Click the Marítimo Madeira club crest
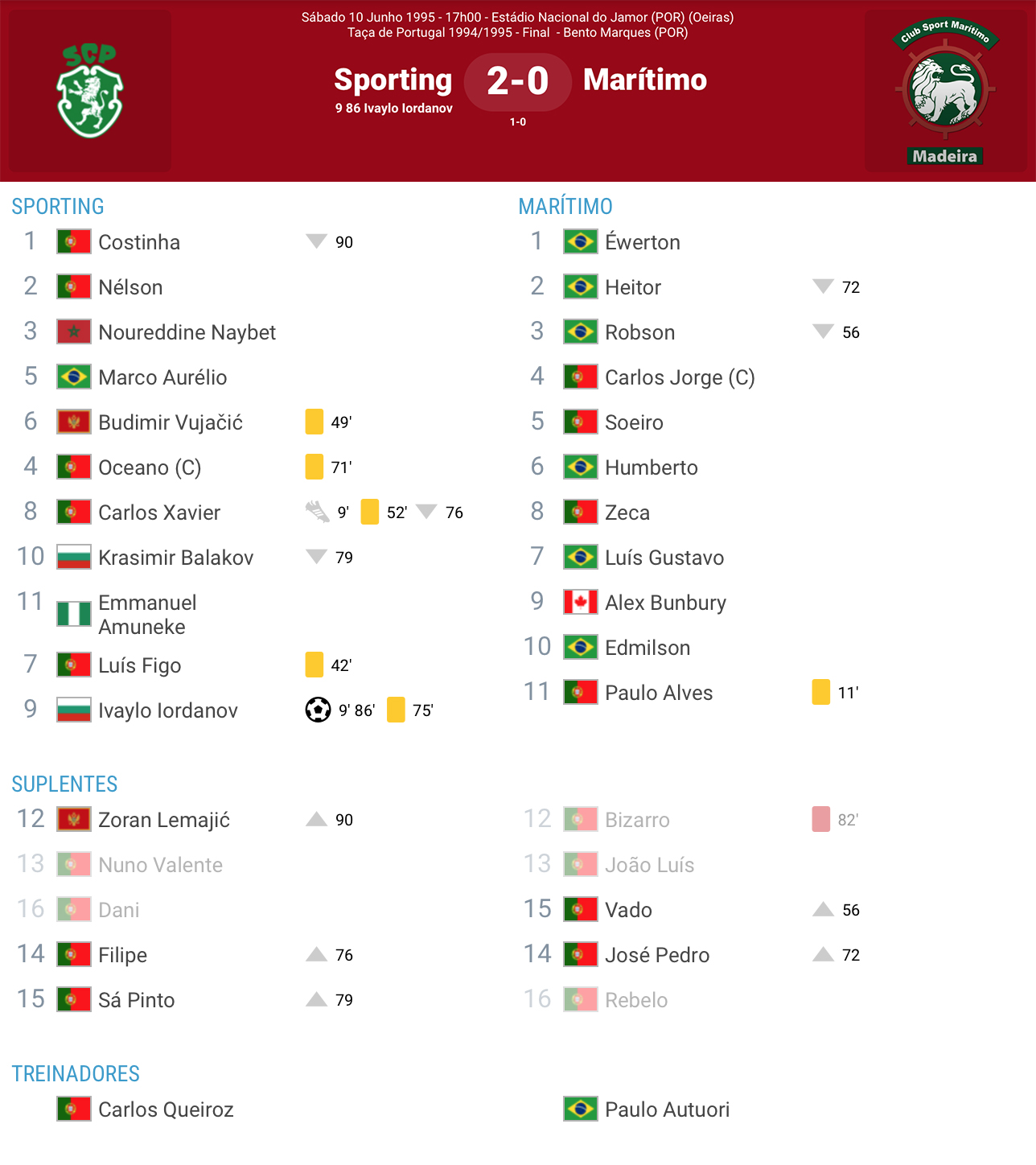This screenshot has height=1165, width=1036. pos(945,91)
